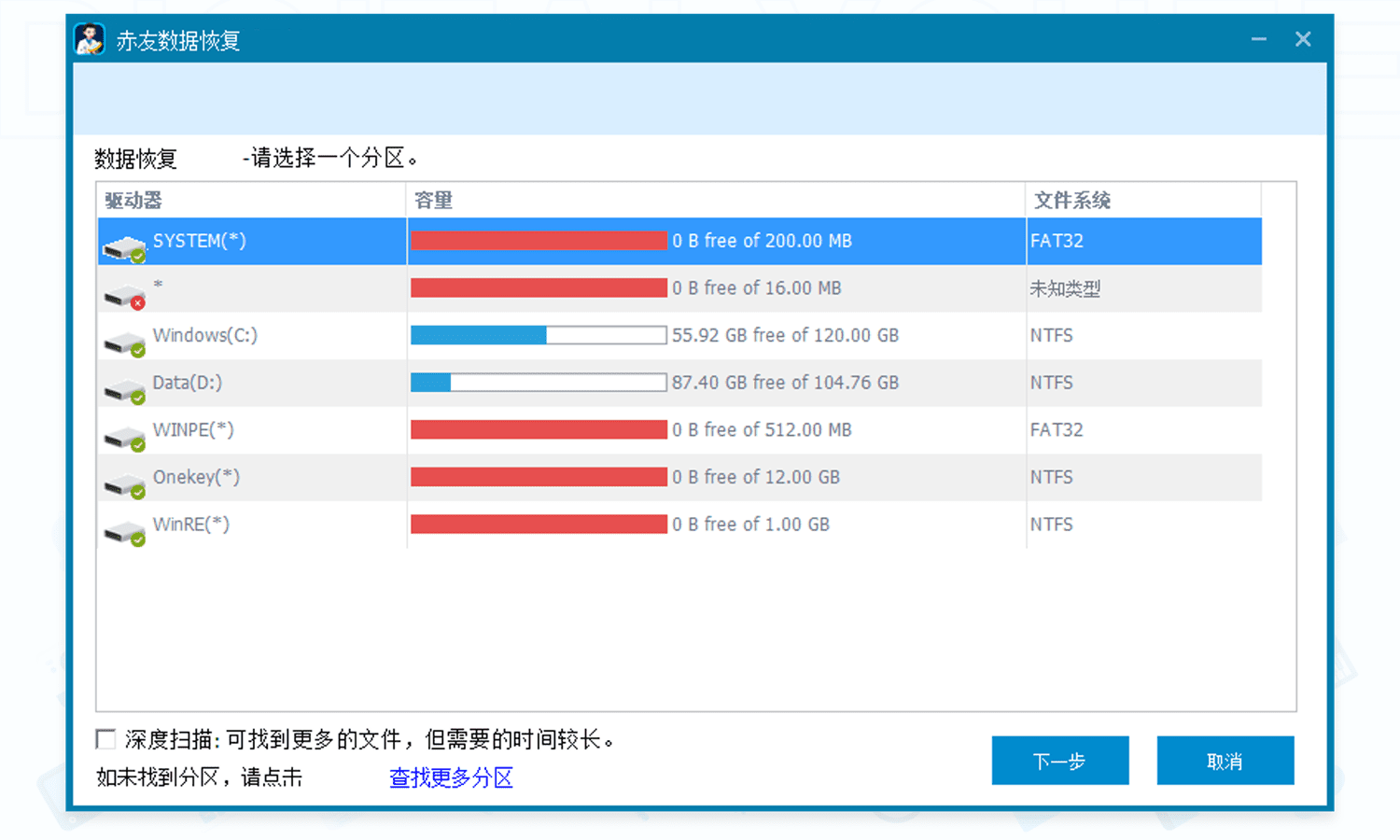The width and height of the screenshot is (1400, 840).
Task: Select the WINPE(*) FAT32 file system cell
Action: pos(1057,430)
